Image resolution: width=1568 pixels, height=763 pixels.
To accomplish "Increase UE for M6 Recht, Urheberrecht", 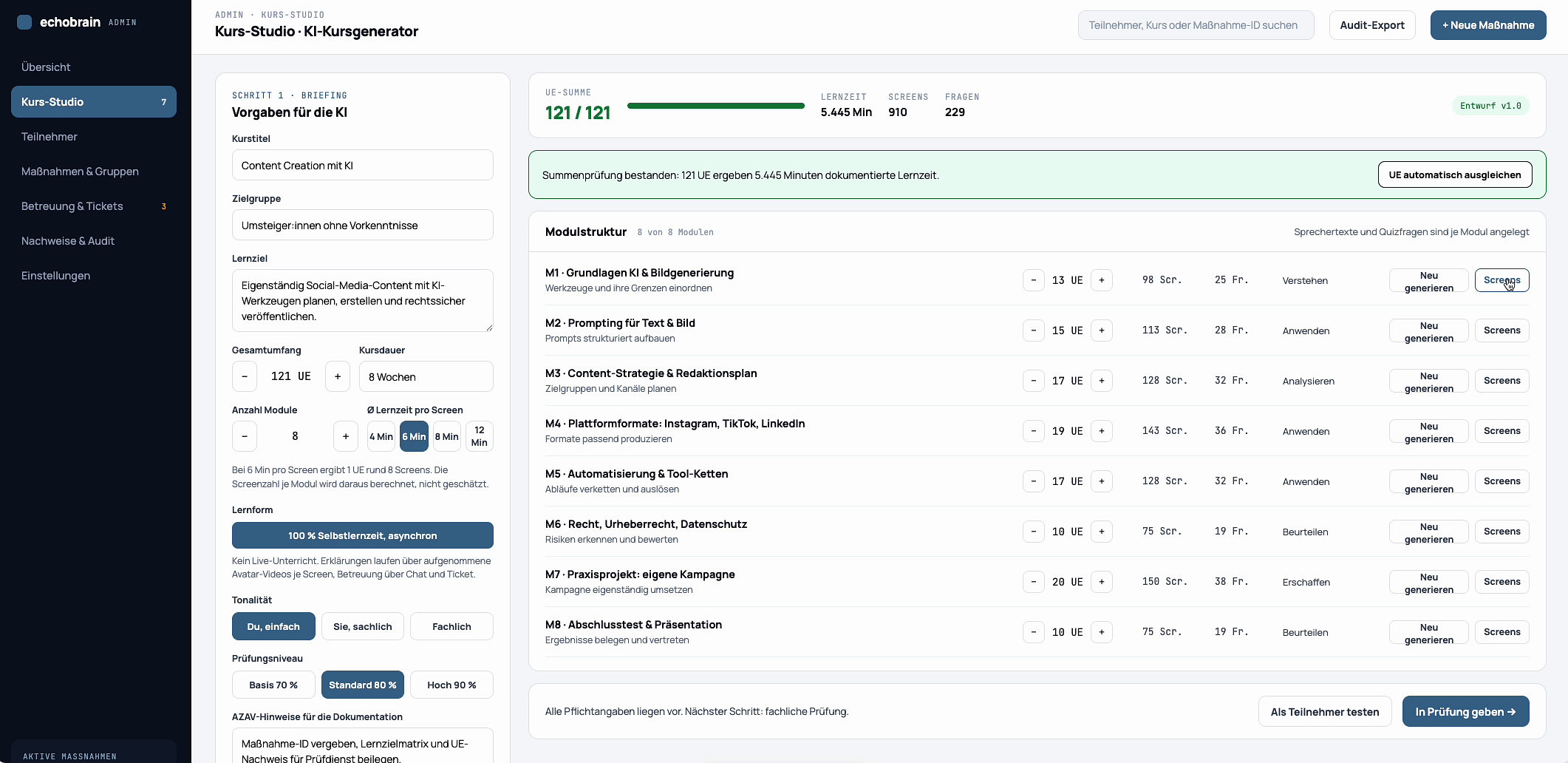I will click(x=1102, y=532).
